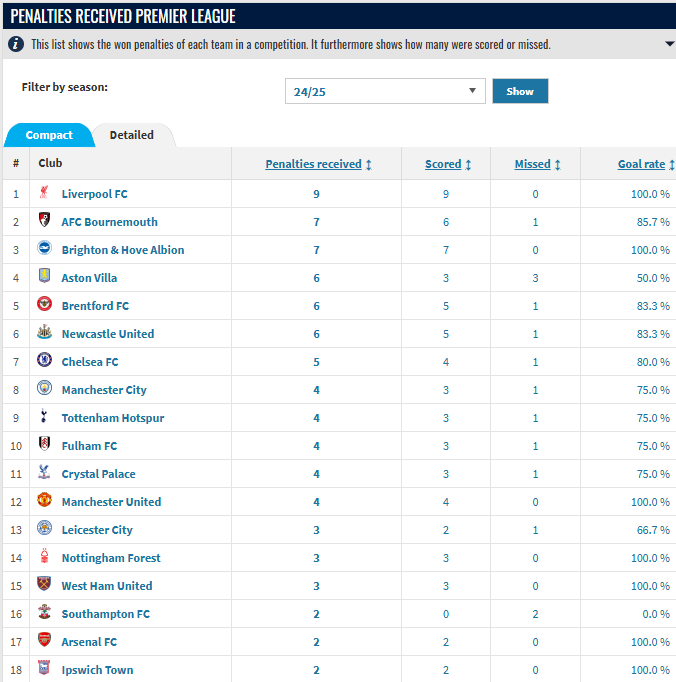Open the Arsenal FC club link

pyautogui.click(x=89, y=642)
